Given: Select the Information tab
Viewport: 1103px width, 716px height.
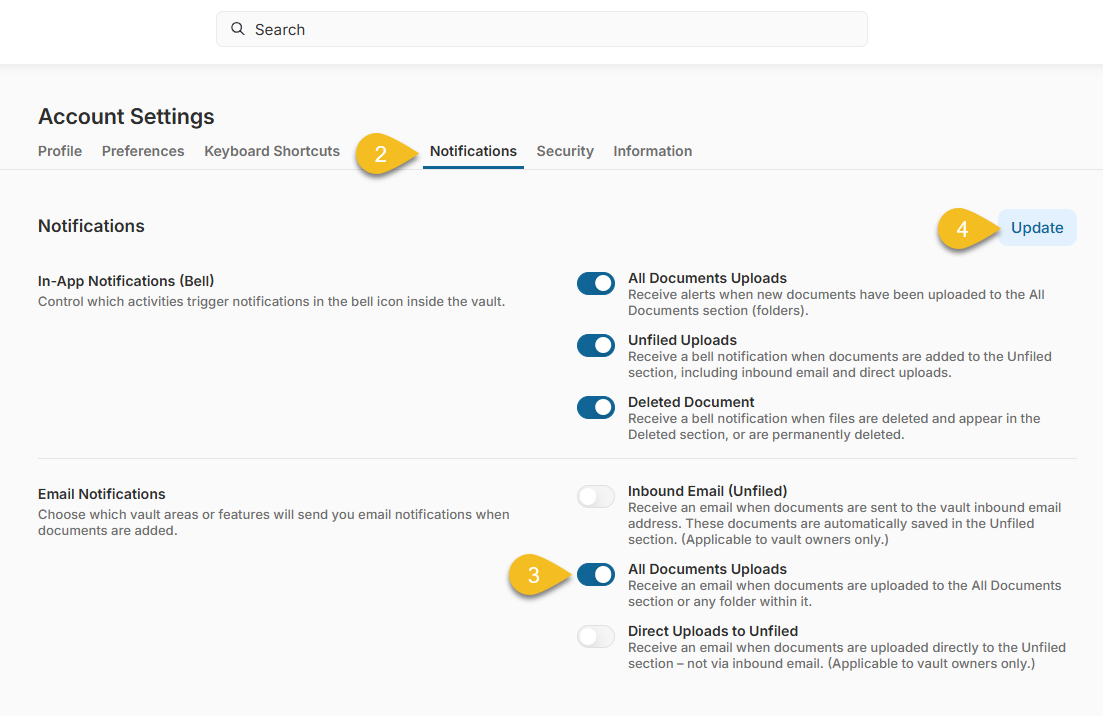Looking at the screenshot, I should pyautogui.click(x=652, y=151).
